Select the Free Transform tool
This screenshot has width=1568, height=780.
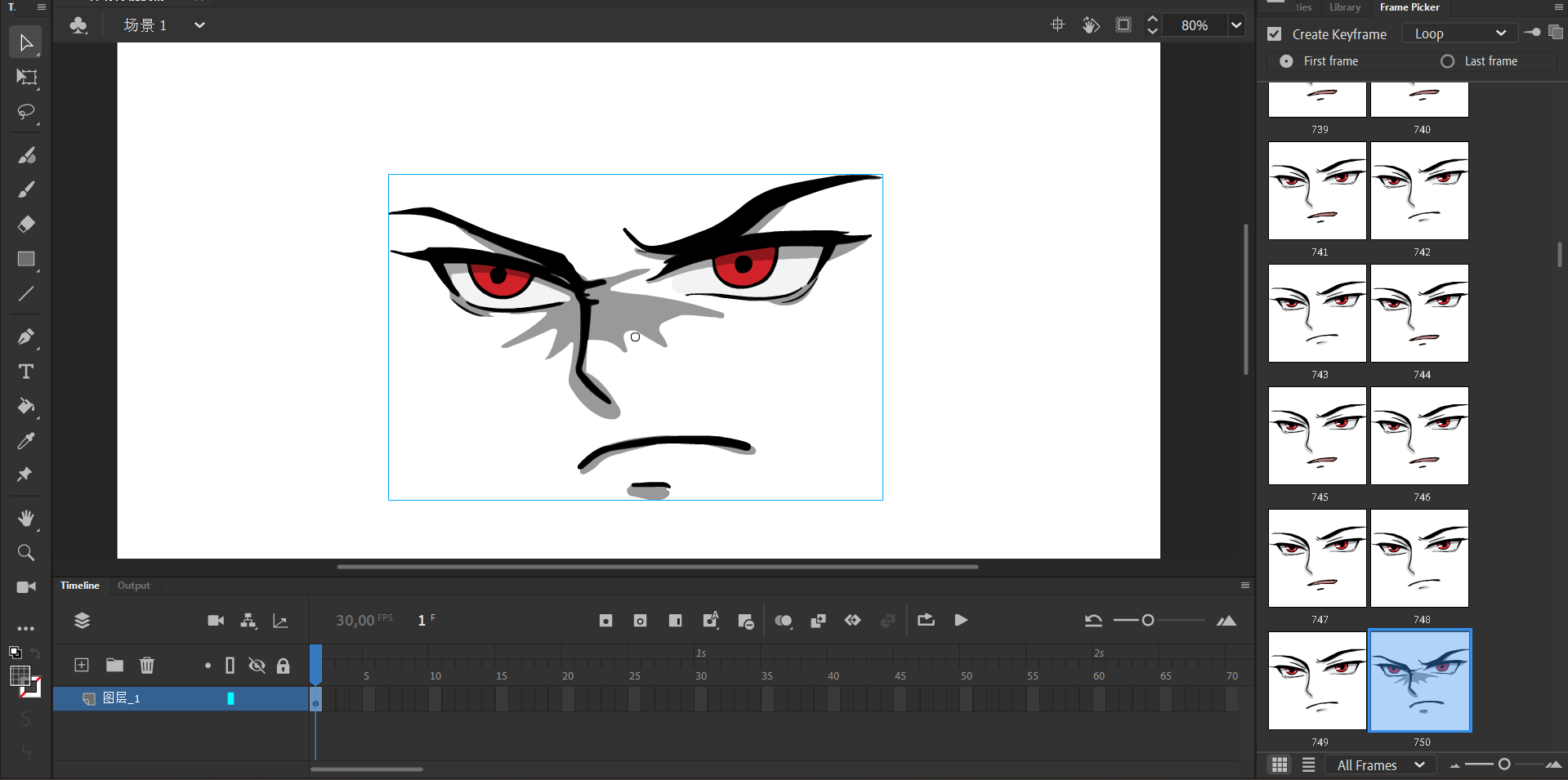[x=26, y=78]
